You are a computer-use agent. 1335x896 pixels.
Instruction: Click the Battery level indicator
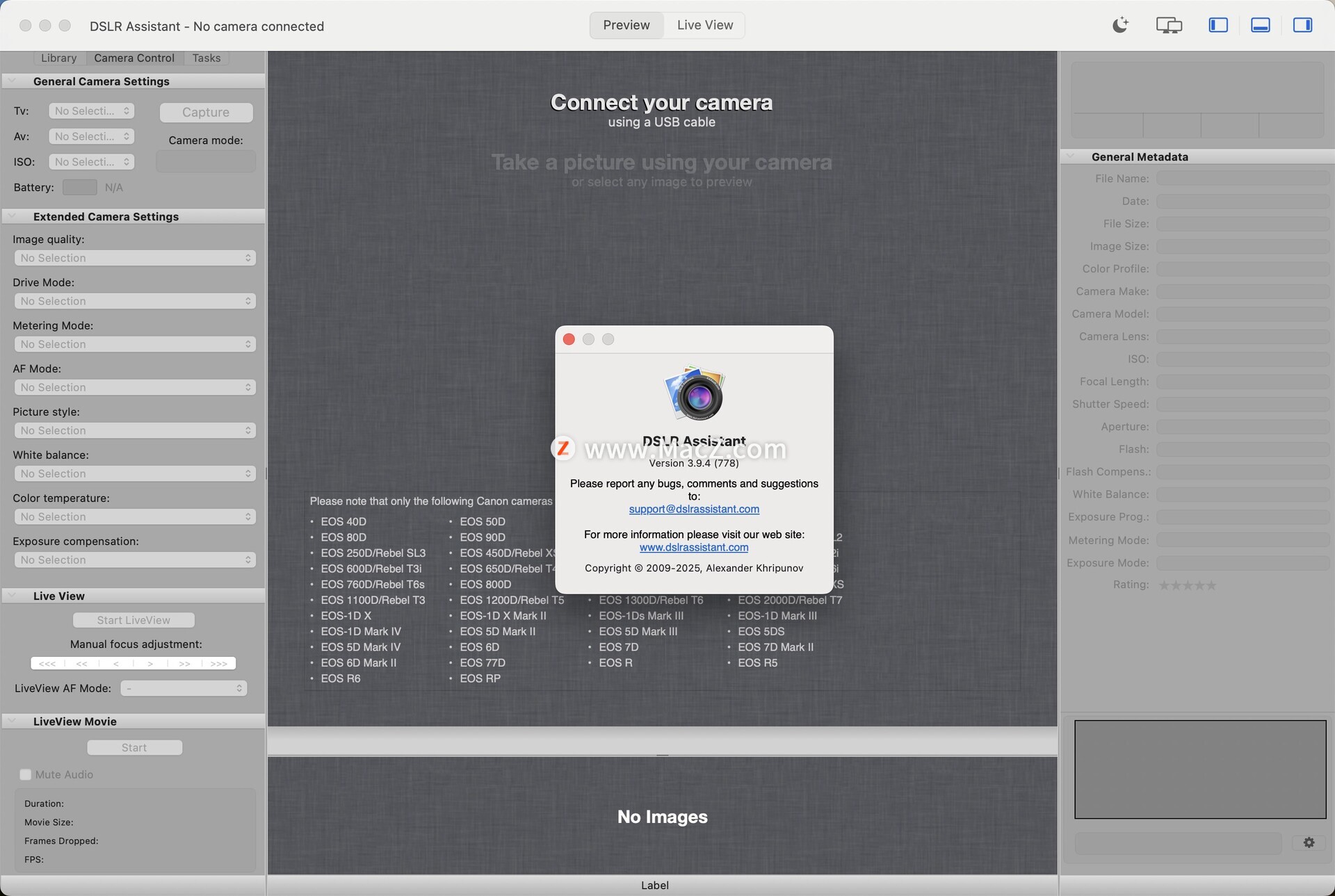coord(79,188)
